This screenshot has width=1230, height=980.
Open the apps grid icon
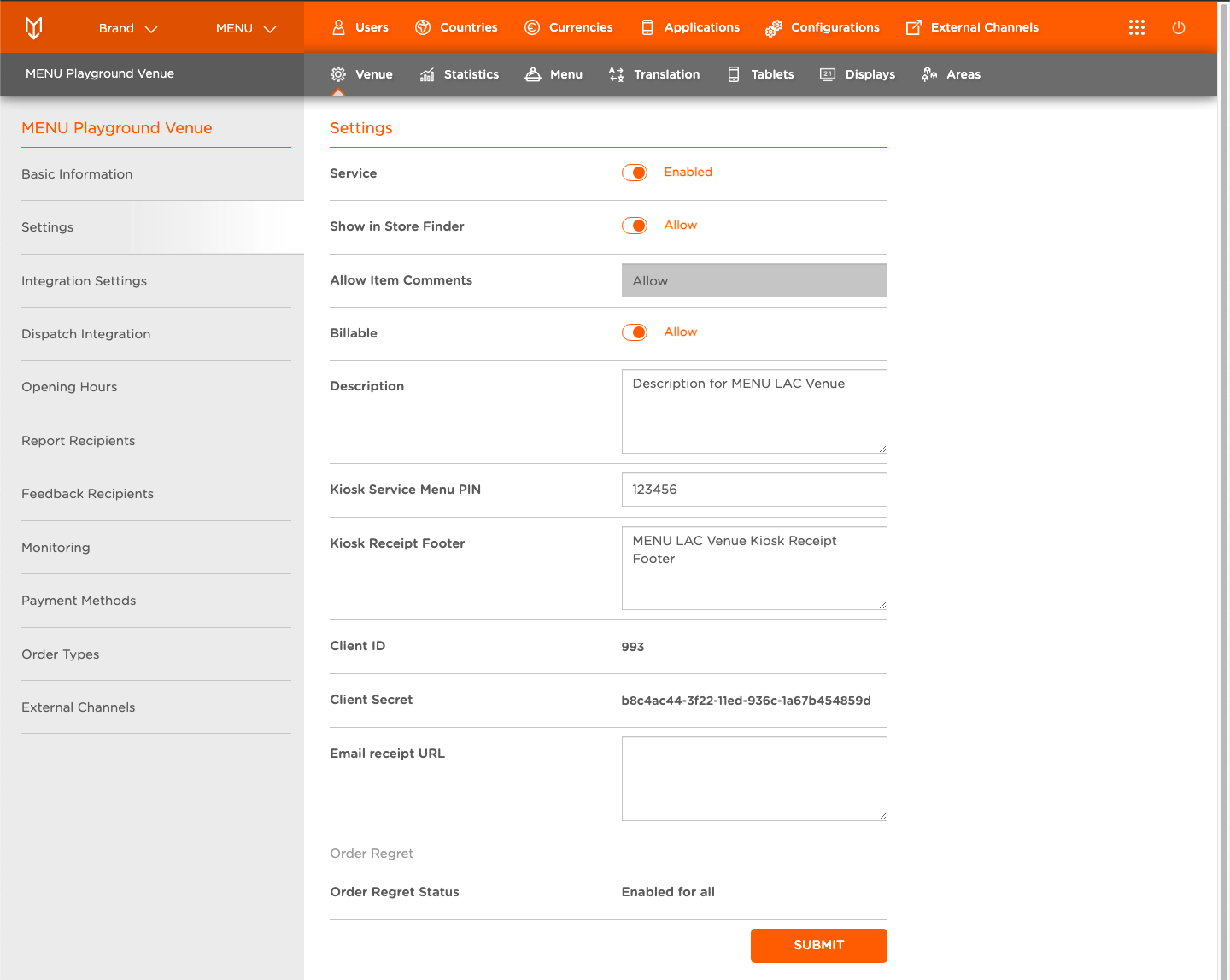click(x=1137, y=27)
